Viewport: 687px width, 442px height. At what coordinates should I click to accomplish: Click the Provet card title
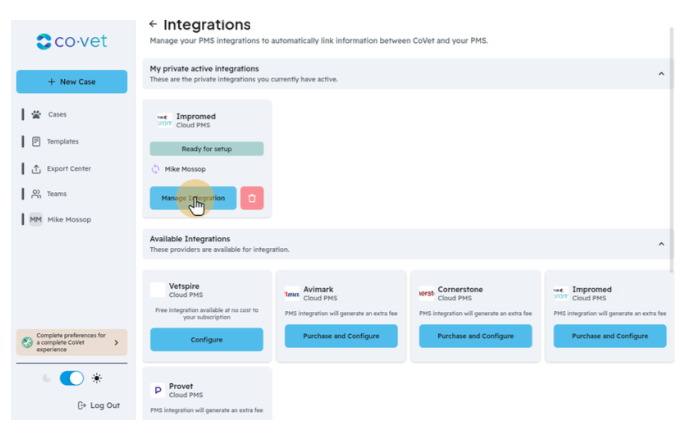(x=181, y=386)
